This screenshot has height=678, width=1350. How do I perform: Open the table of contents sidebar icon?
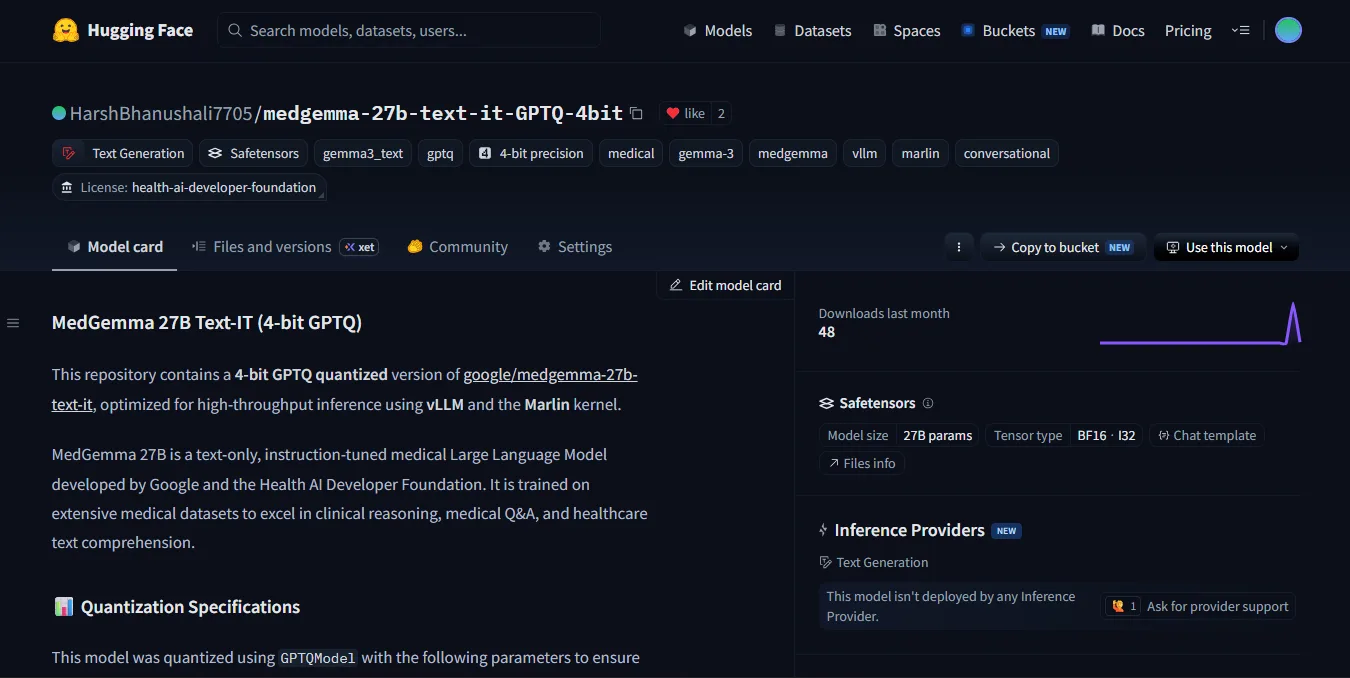click(13, 323)
